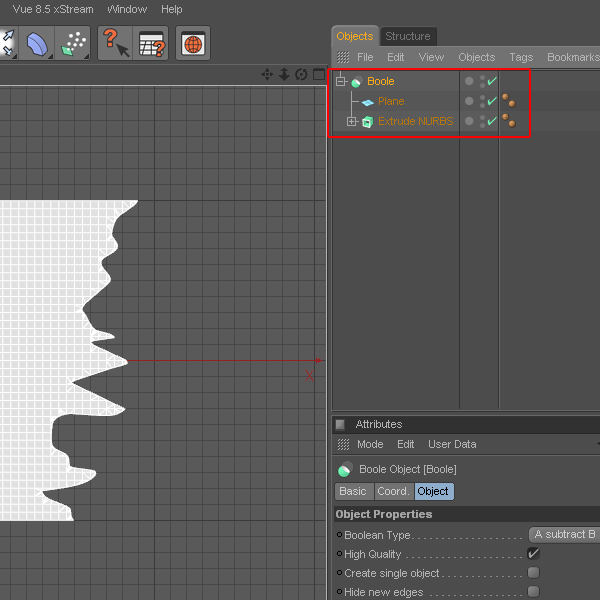This screenshot has width=600, height=600.
Task: Click Boole Object icon in Attributes header
Action: [345, 470]
